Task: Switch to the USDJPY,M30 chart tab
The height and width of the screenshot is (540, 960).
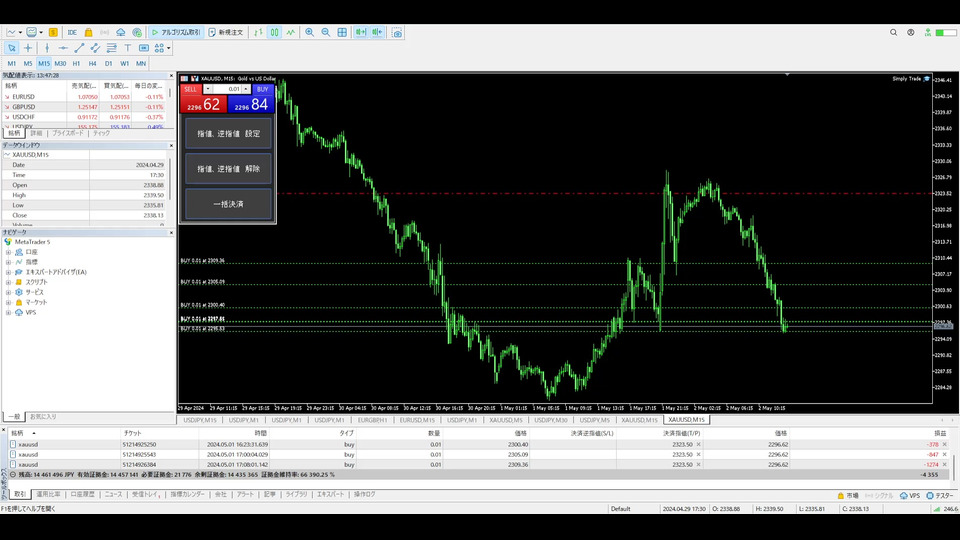Action: (550, 420)
